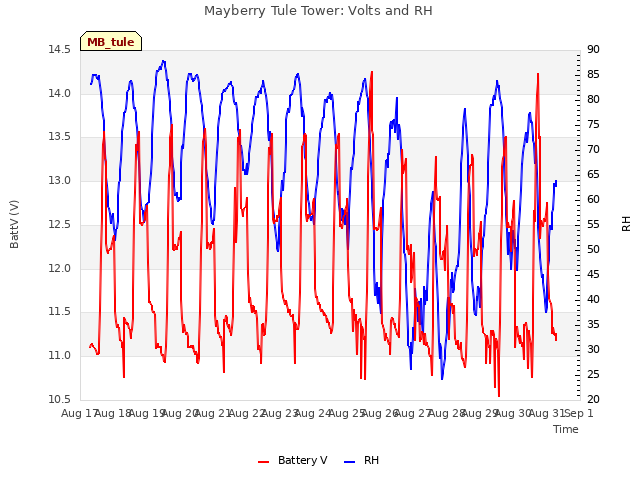Click the 13.0 left axis value
The width and height of the screenshot is (640, 480).
pos(59,180)
